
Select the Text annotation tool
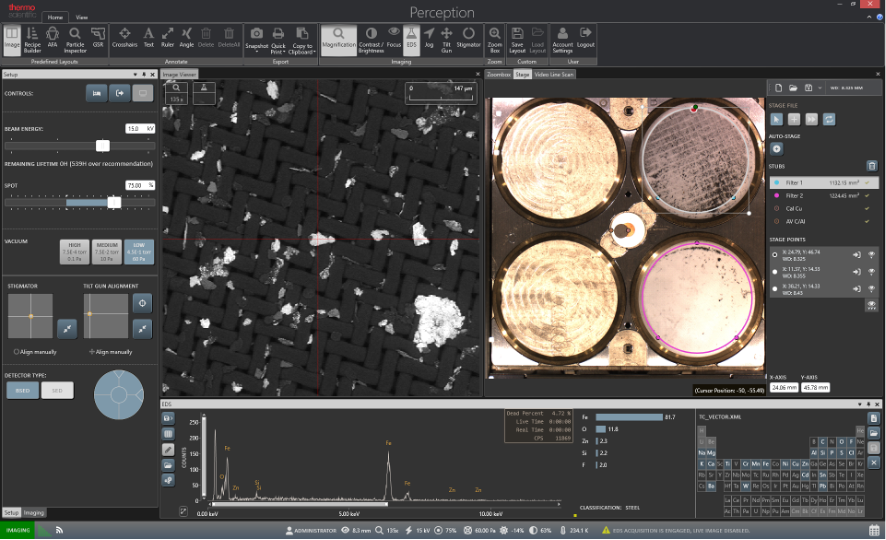149,37
